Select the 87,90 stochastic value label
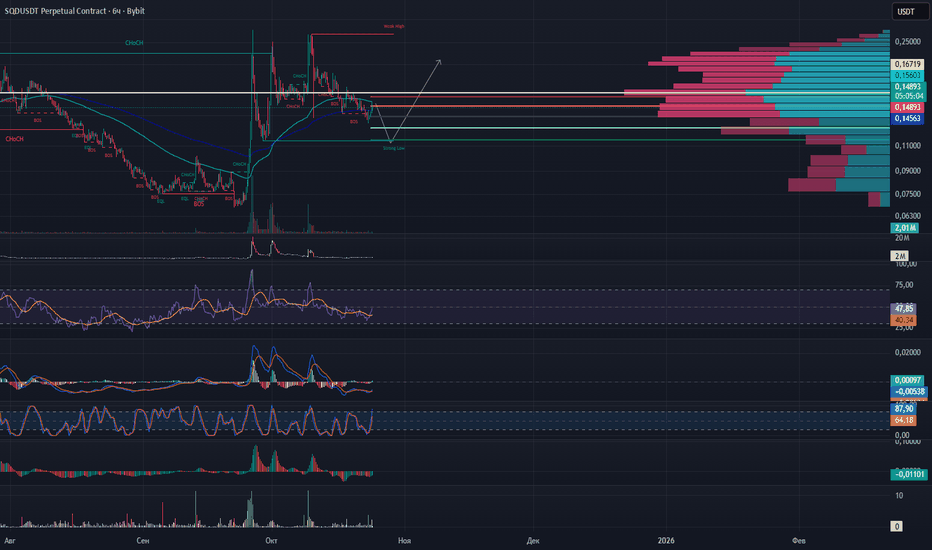The image size is (932, 550). coord(903,409)
